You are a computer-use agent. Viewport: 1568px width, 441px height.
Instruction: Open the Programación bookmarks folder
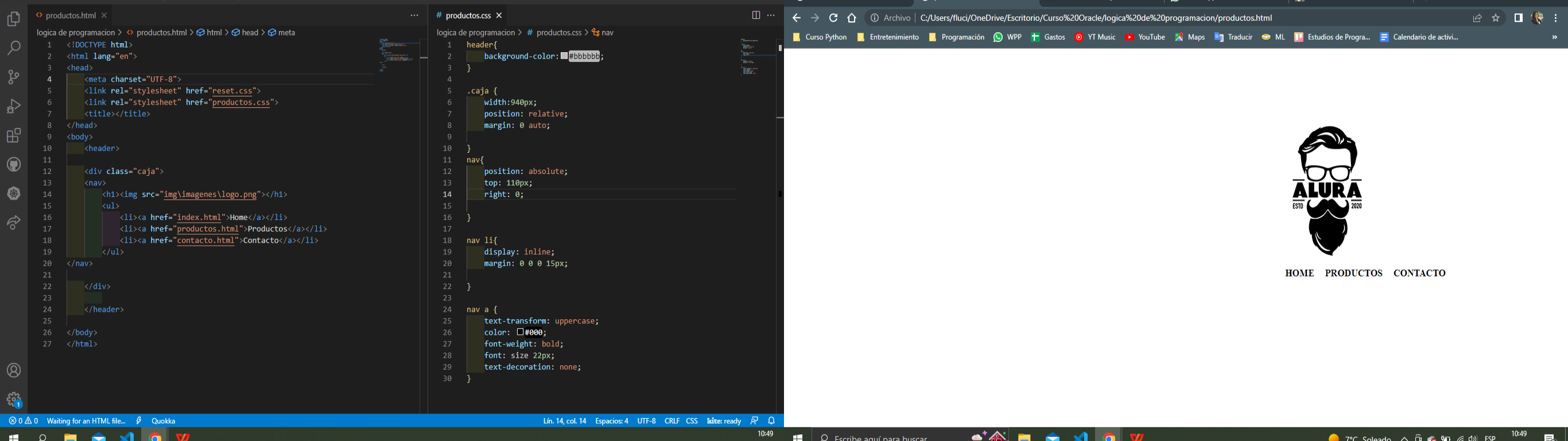pyautogui.click(x=956, y=37)
